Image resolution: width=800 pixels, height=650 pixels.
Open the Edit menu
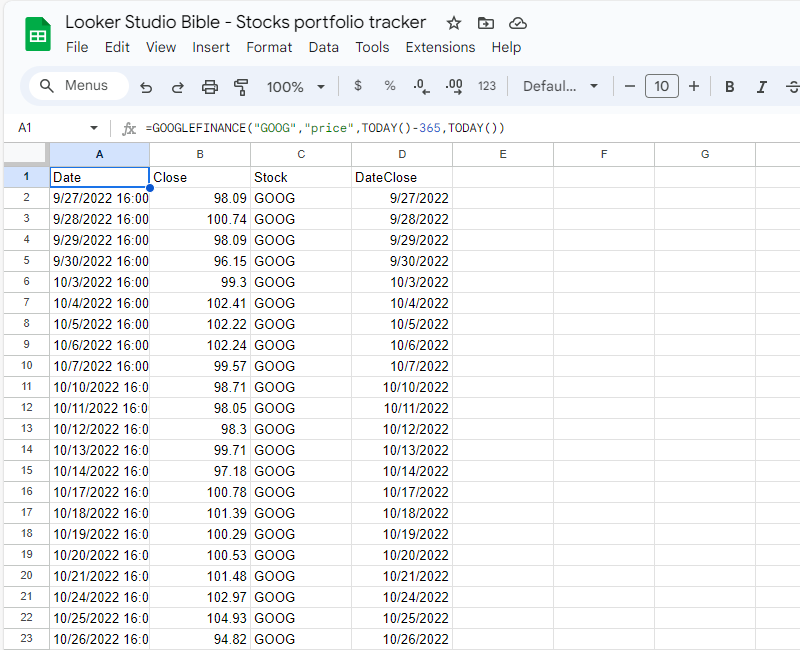point(117,47)
